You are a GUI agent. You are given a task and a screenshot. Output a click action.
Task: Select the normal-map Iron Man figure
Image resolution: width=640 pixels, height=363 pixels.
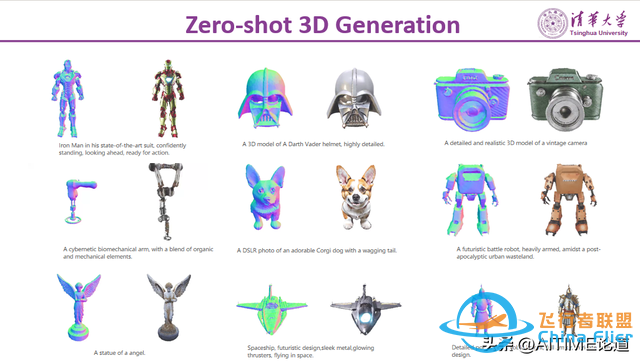67,98
